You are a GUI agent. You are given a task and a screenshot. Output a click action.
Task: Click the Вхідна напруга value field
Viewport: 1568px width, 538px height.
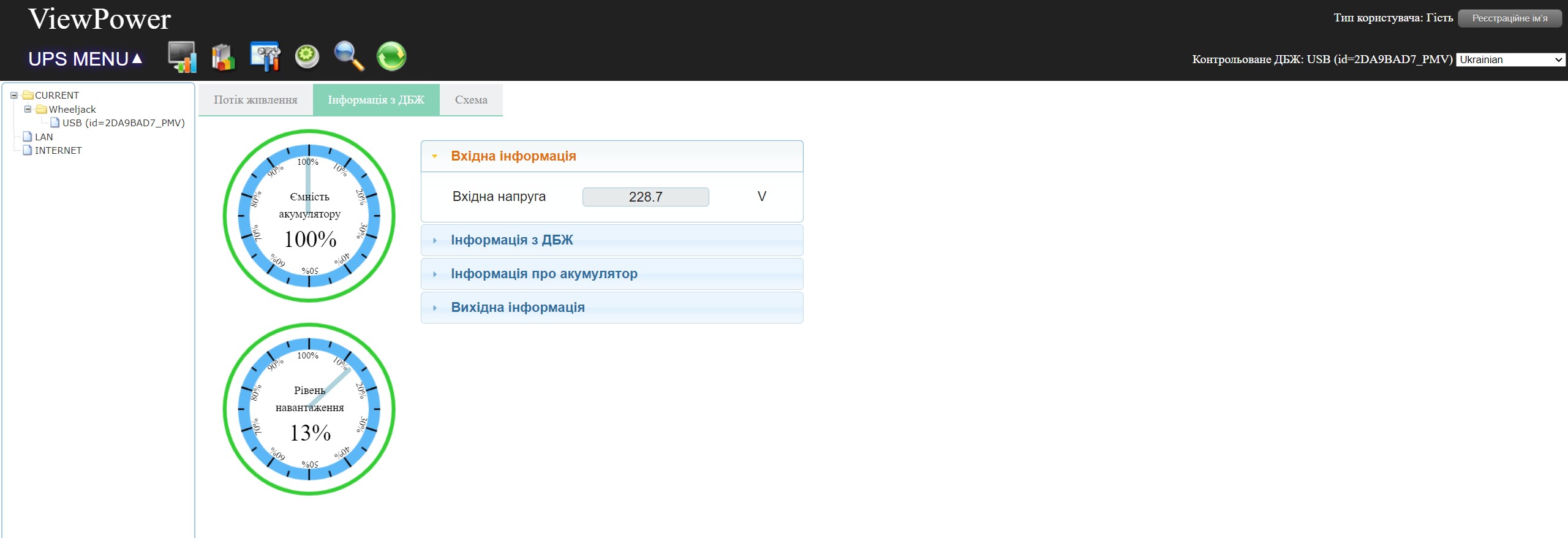[645, 197]
